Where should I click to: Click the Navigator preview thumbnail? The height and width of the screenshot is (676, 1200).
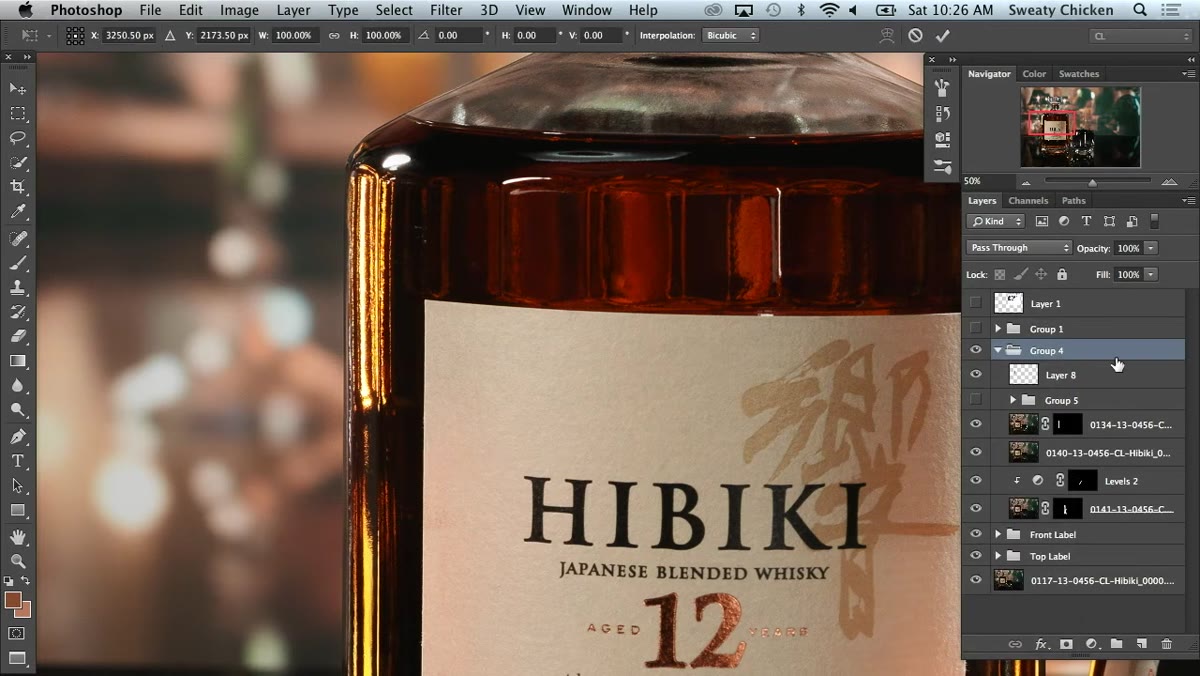1080,127
